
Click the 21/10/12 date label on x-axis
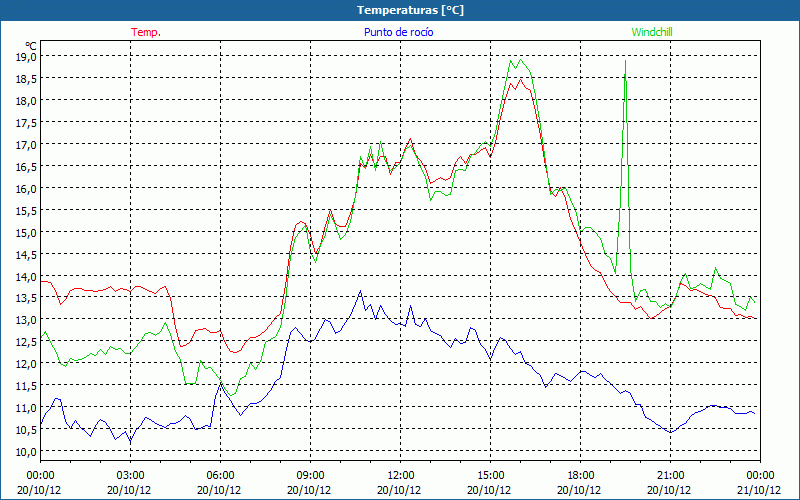(759, 490)
